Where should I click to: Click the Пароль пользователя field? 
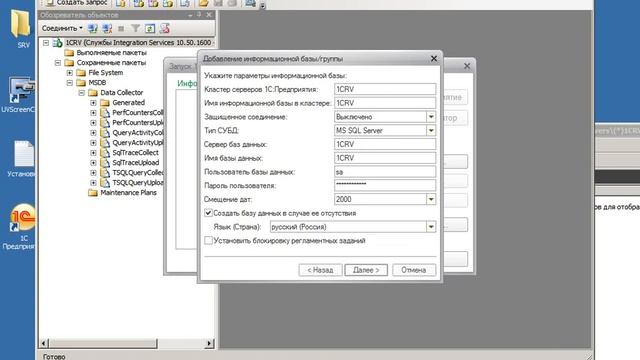[x=385, y=185]
